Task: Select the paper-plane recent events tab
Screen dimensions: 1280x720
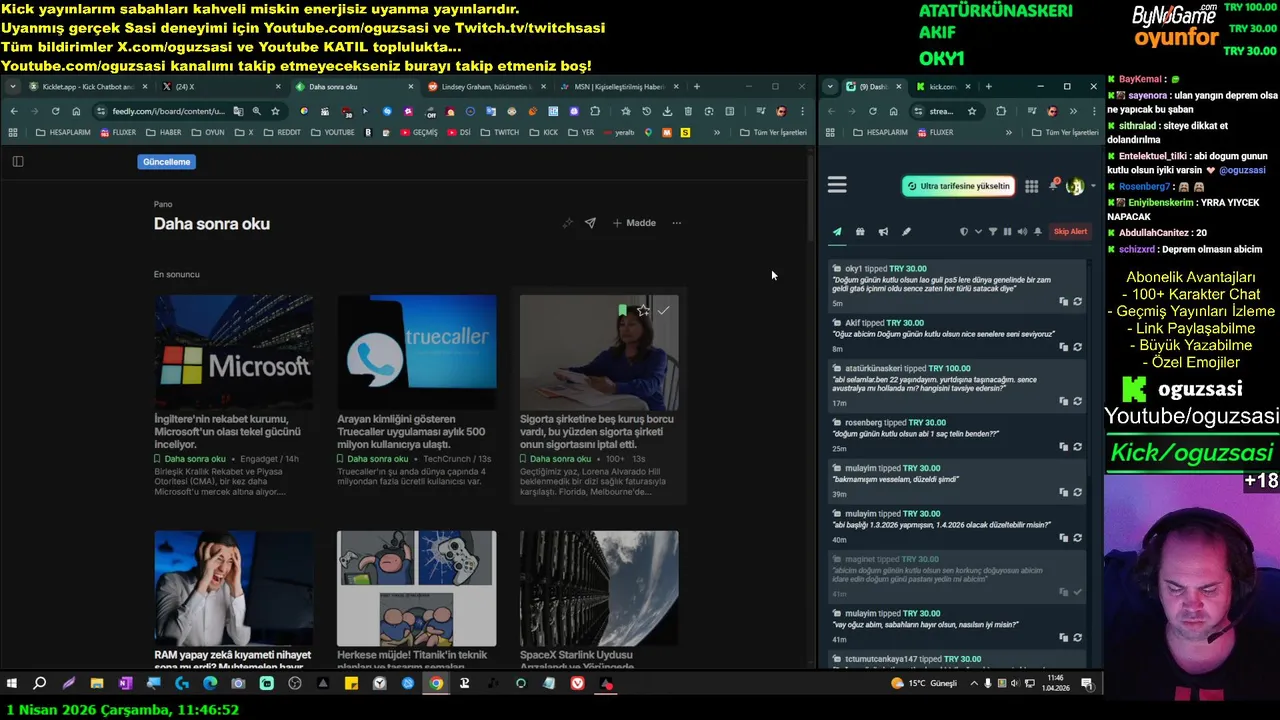Action: pos(837,232)
